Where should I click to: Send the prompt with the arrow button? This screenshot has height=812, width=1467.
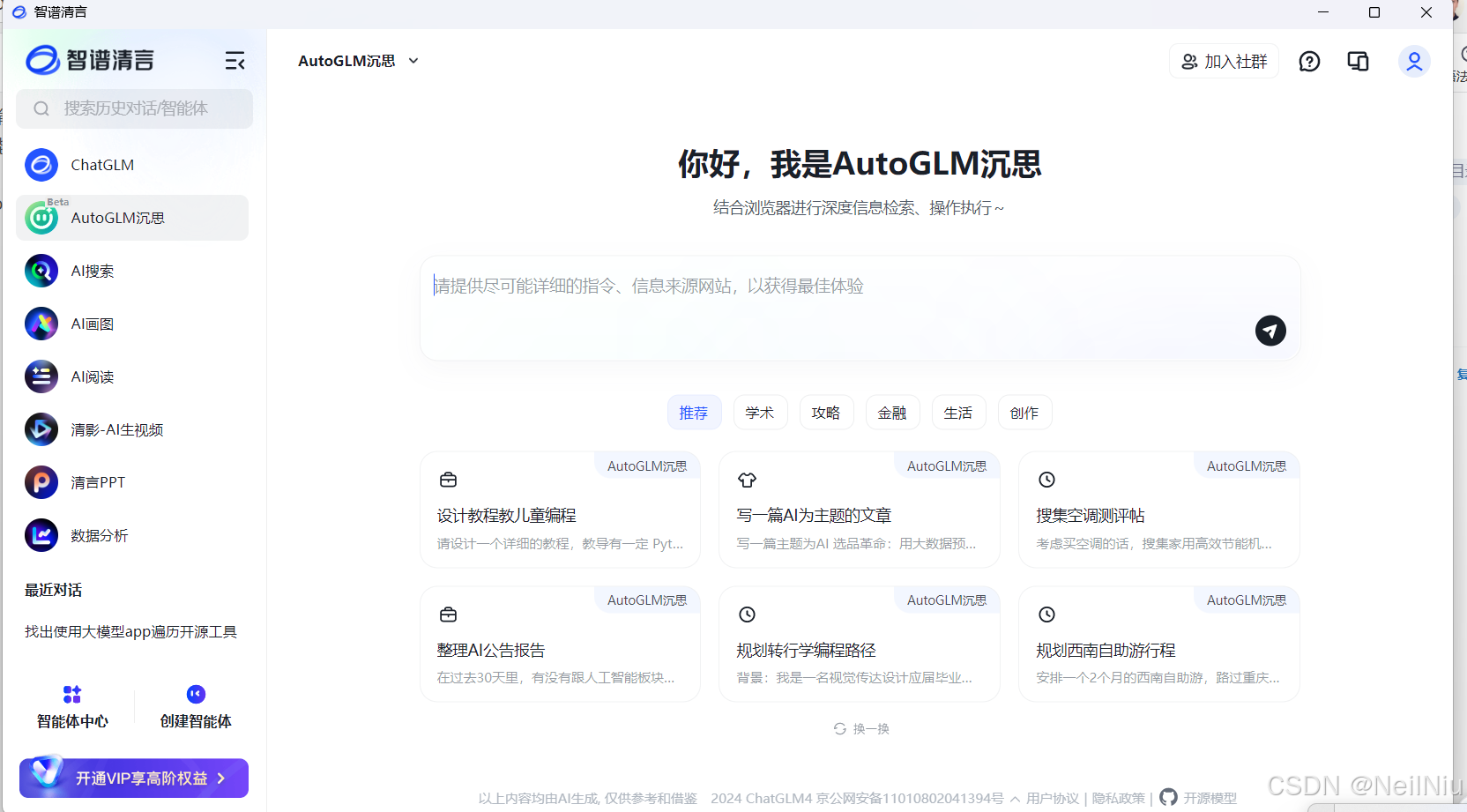point(1270,331)
